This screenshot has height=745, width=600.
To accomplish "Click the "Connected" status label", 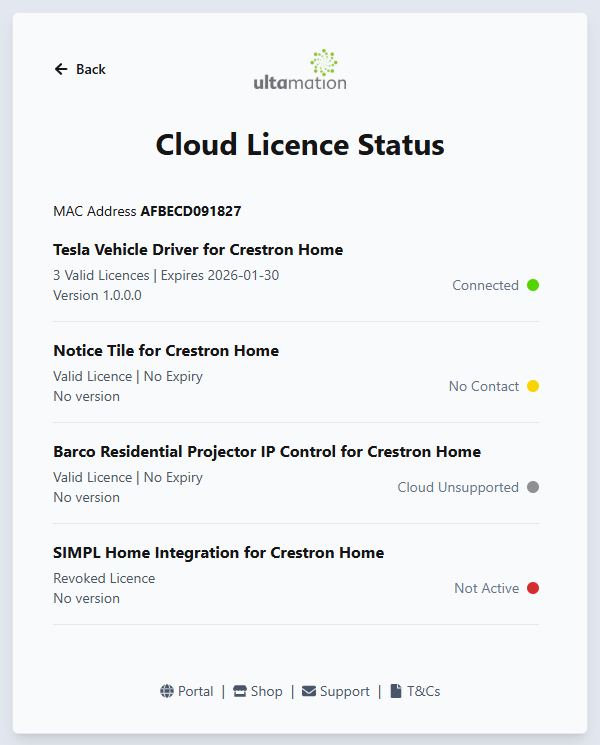I will coord(486,285).
